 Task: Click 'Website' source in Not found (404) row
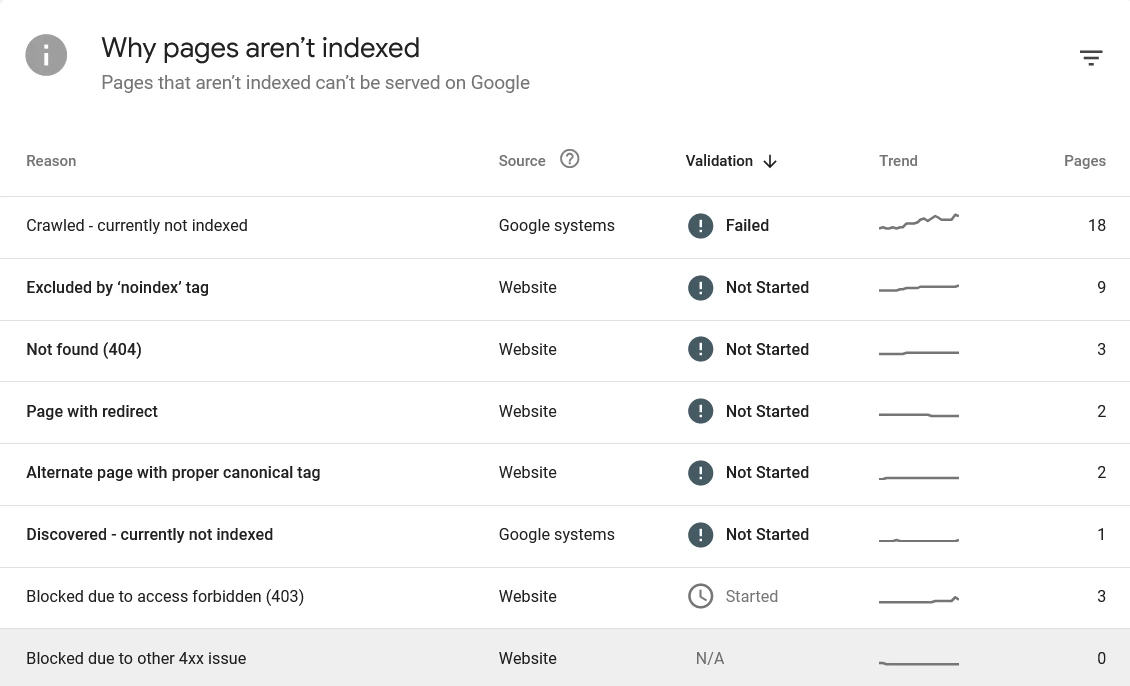528,349
